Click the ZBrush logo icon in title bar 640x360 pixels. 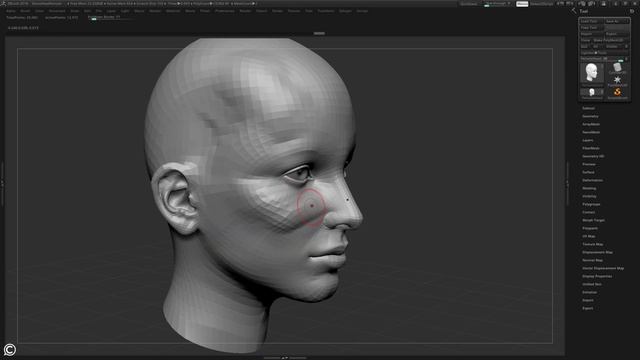[4, 3]
